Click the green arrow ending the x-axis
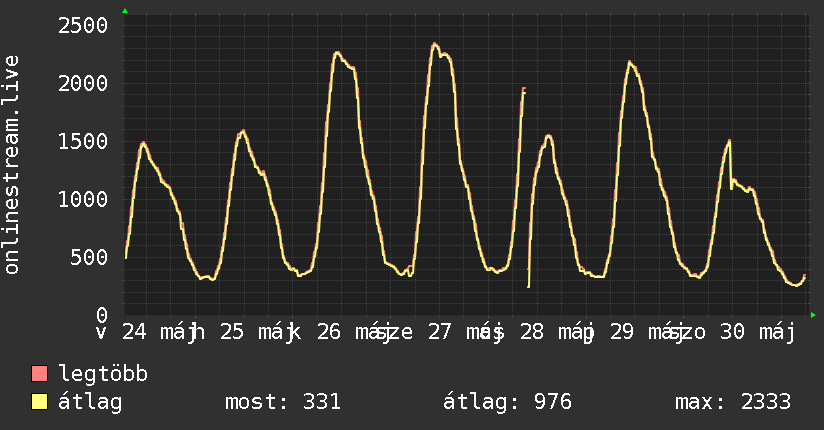Screen dimensions: 824x430 point(813,315)
